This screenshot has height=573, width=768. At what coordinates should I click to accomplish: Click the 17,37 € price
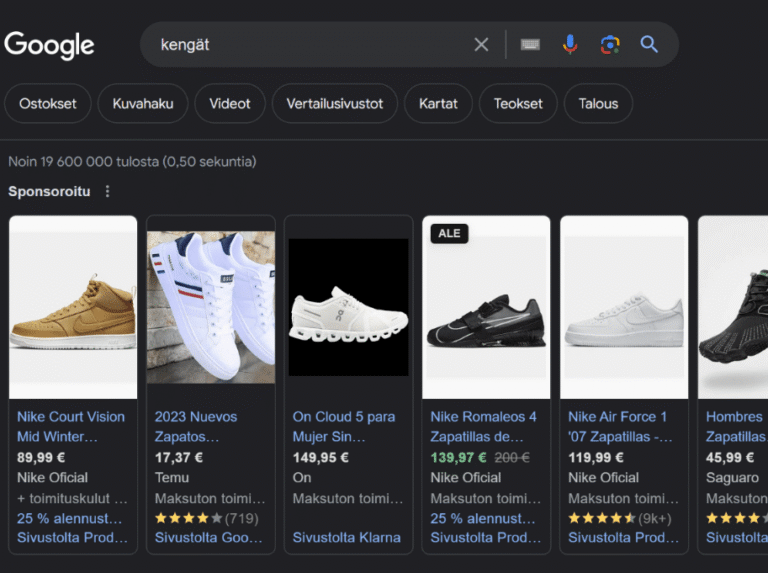(x=179, y=457)
